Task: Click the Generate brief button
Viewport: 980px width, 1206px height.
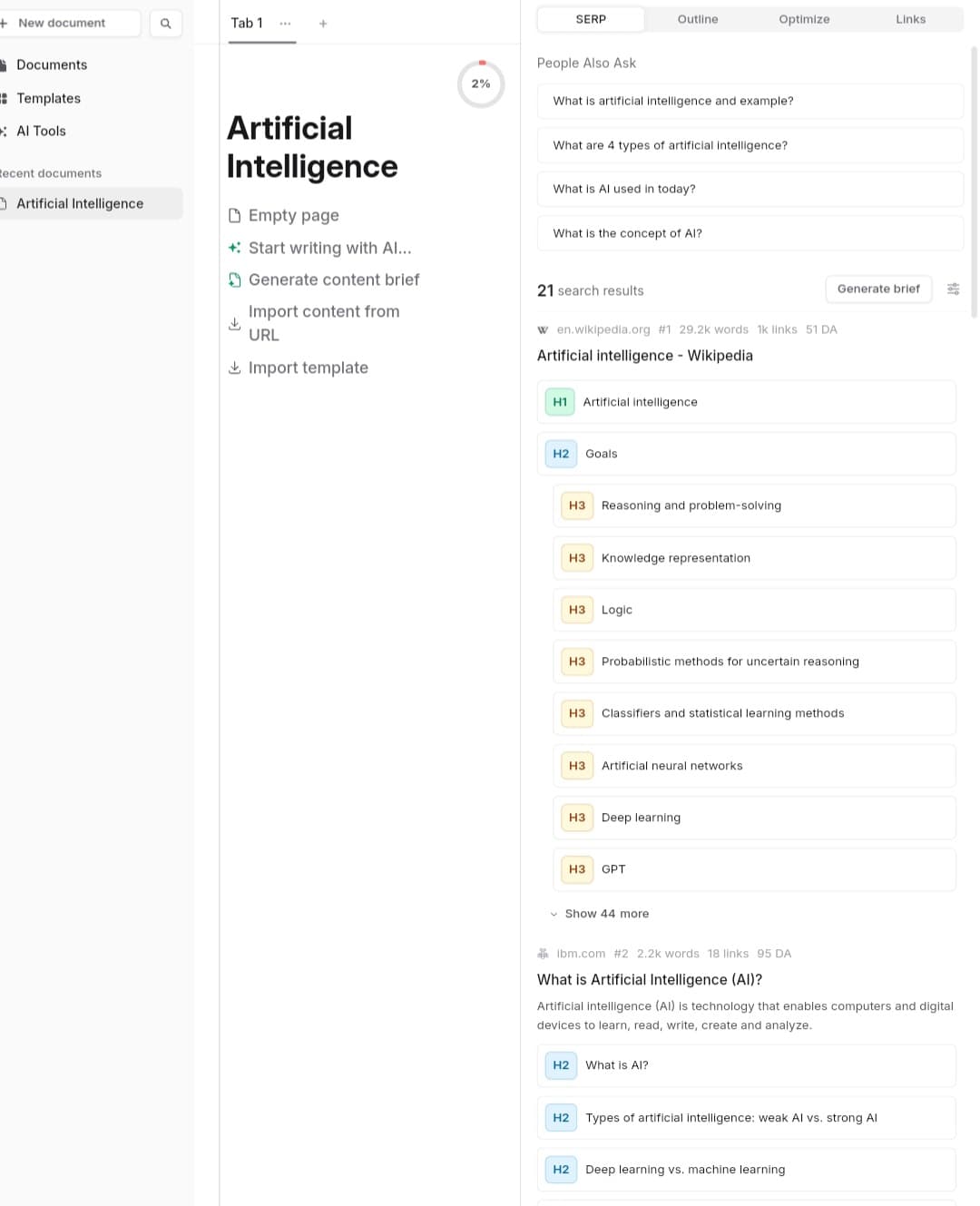Action: point(877,289)
